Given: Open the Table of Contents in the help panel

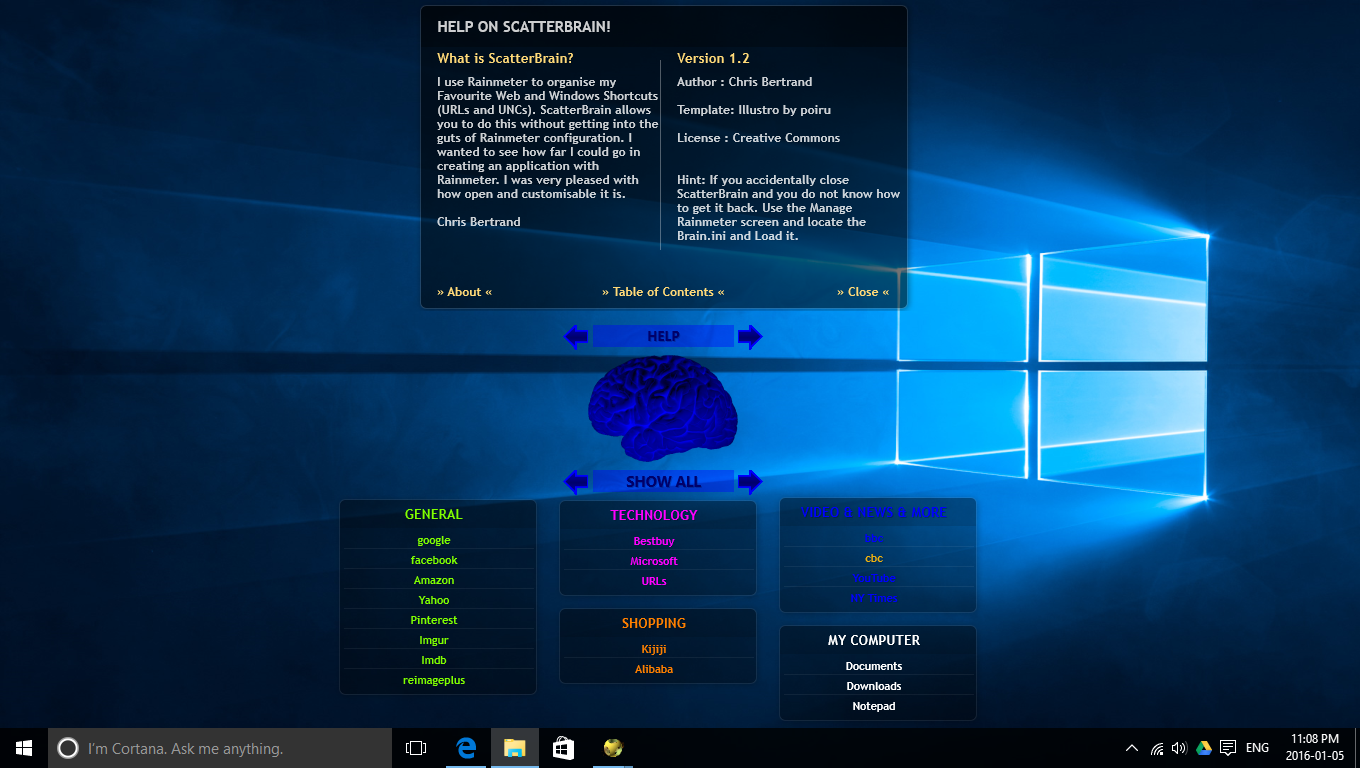Looking at the screenshot, I should click(663, 291).
